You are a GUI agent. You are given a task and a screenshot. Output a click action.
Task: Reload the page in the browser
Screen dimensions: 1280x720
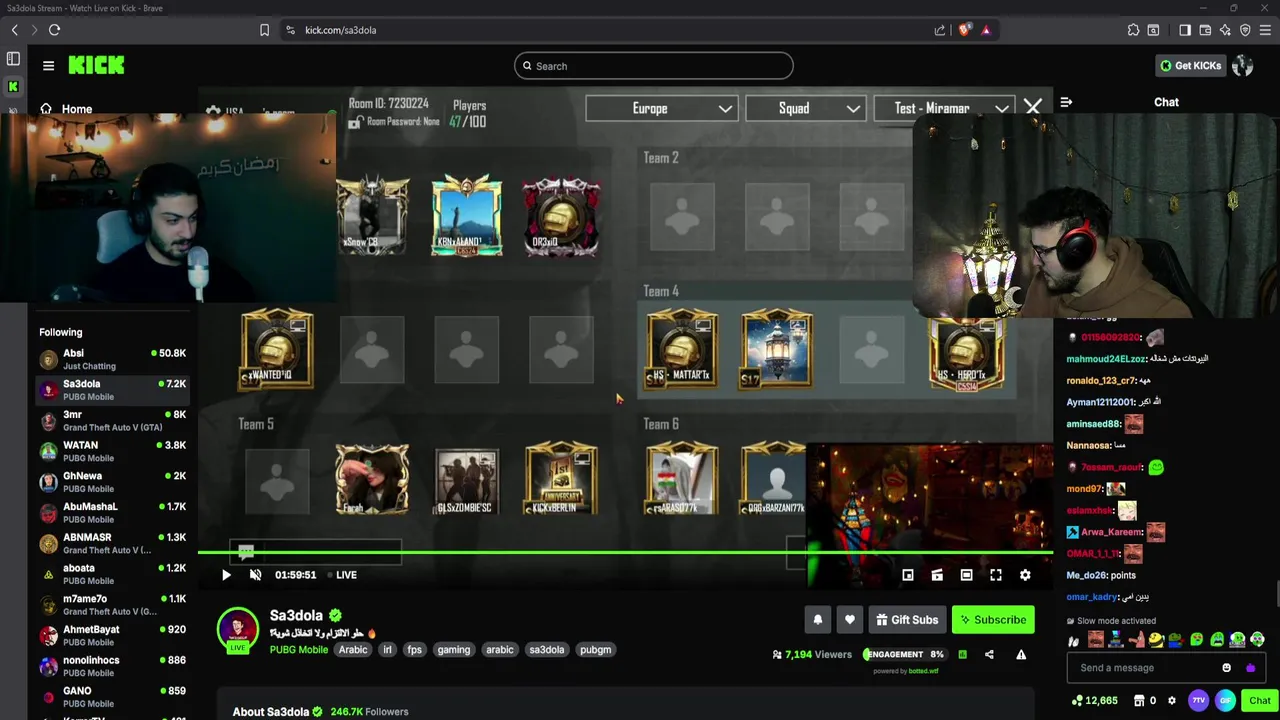(54, 30)
